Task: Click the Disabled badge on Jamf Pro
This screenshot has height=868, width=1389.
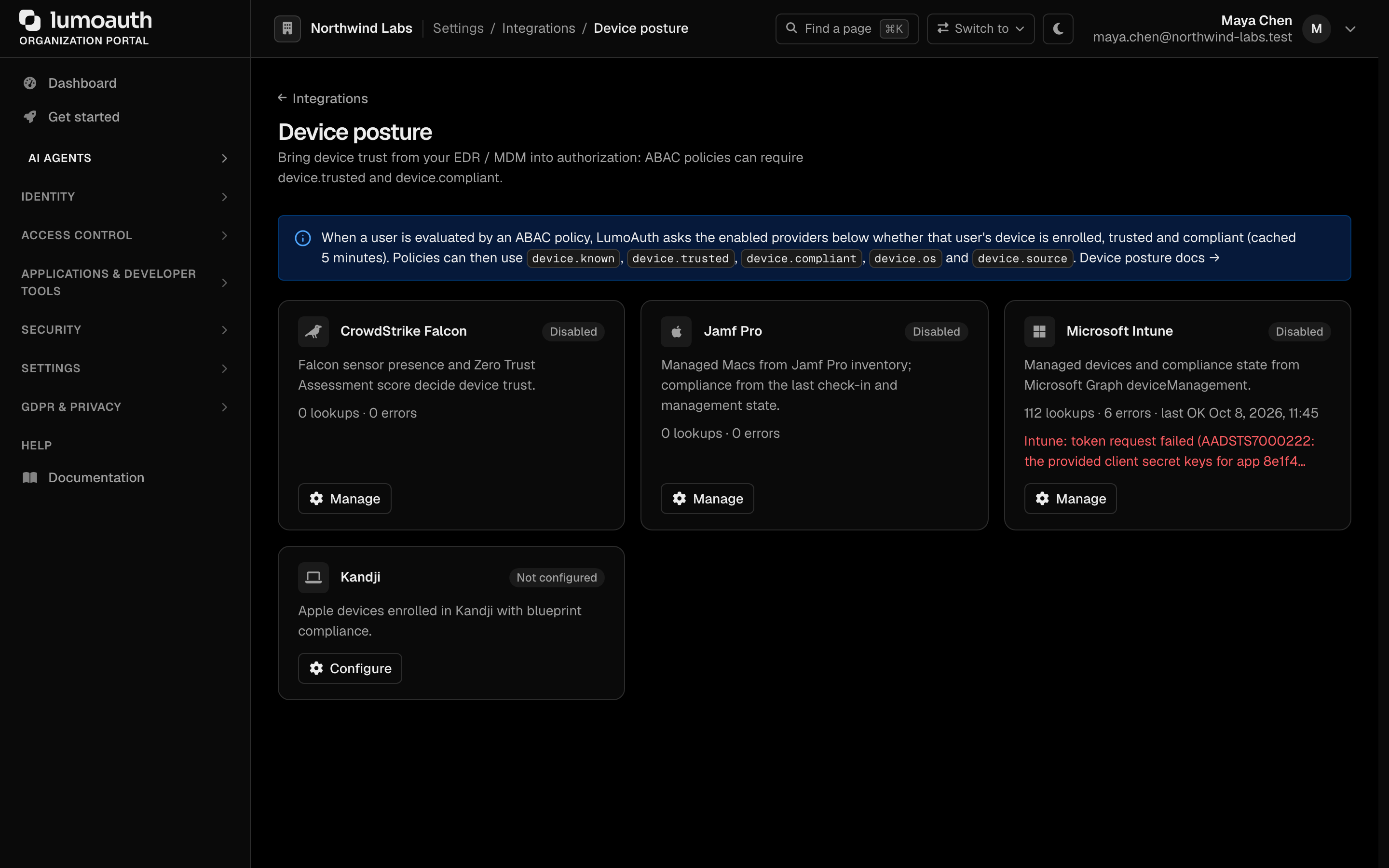Action: click(936, 331)
